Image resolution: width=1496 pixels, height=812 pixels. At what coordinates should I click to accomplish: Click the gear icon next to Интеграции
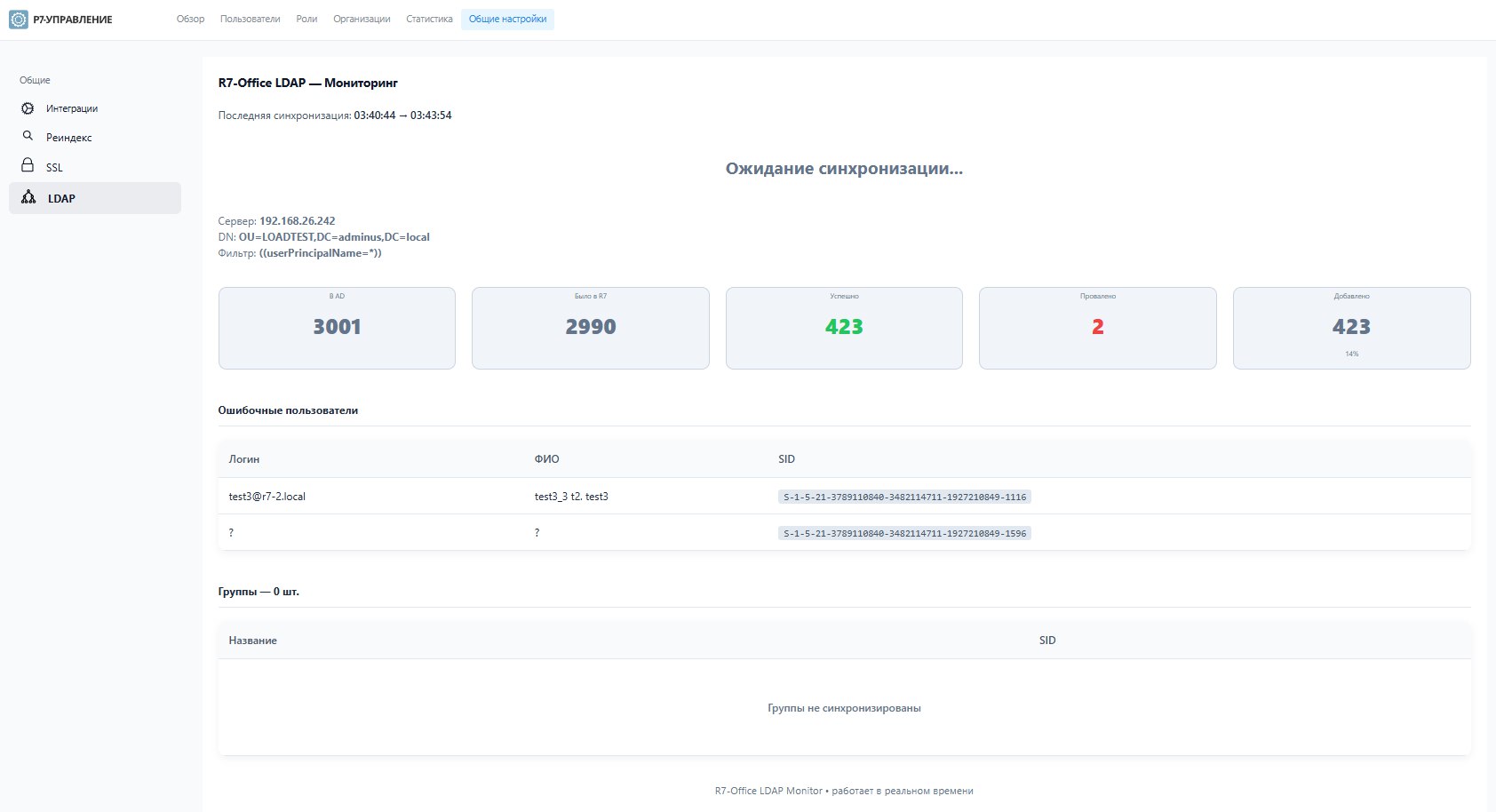coord(28,107)
